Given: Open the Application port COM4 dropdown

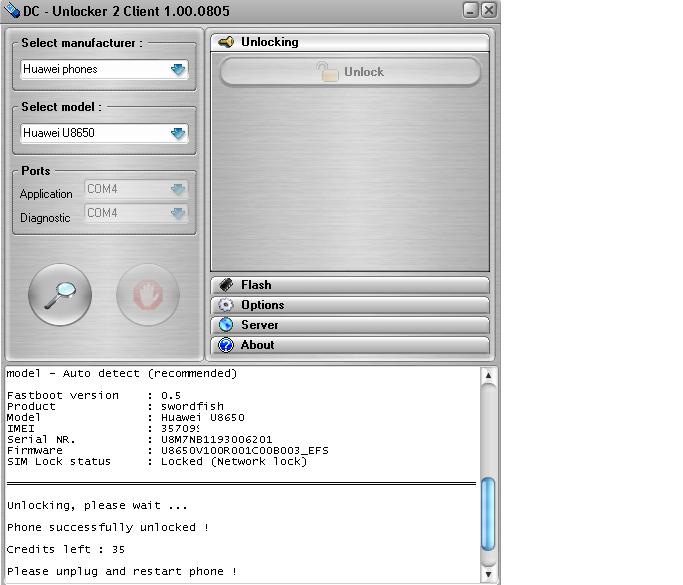Looking at the screenshot, I should pyautogui.click(x=177, y=189).
